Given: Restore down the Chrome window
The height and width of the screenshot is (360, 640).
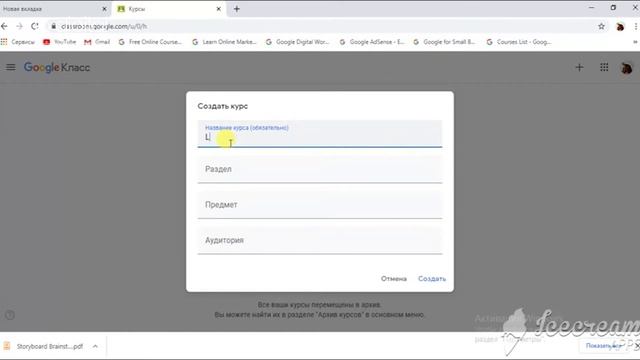Looking at the screenshot, I should click(x=613, y=8).
